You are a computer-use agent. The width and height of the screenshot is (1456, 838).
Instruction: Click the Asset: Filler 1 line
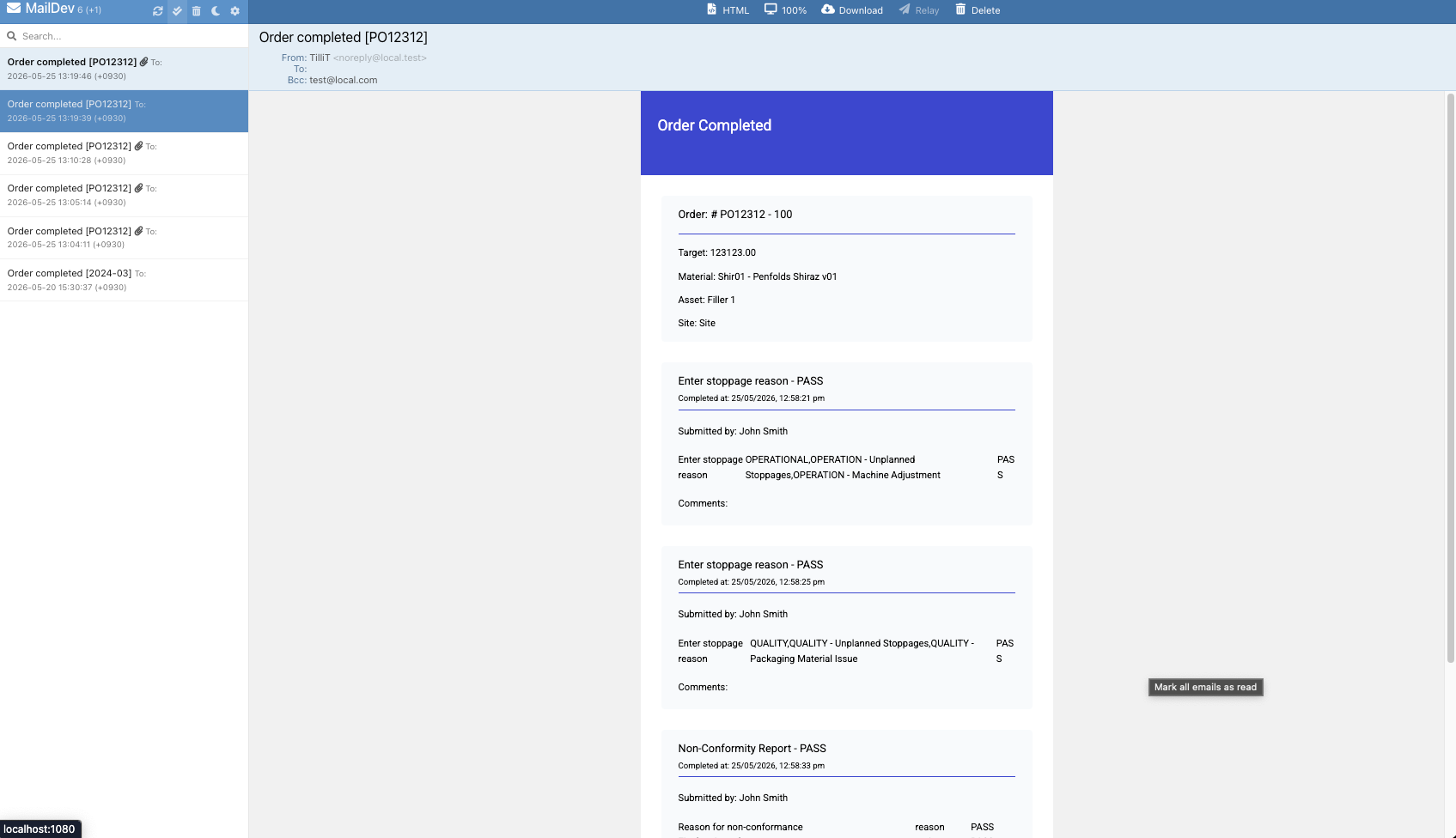tap(706, 300)
